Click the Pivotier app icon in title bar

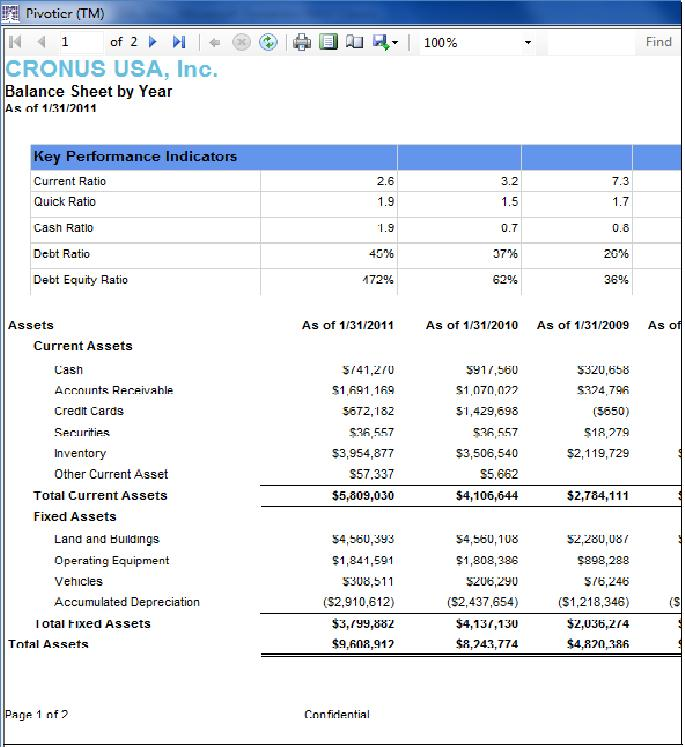10,13
